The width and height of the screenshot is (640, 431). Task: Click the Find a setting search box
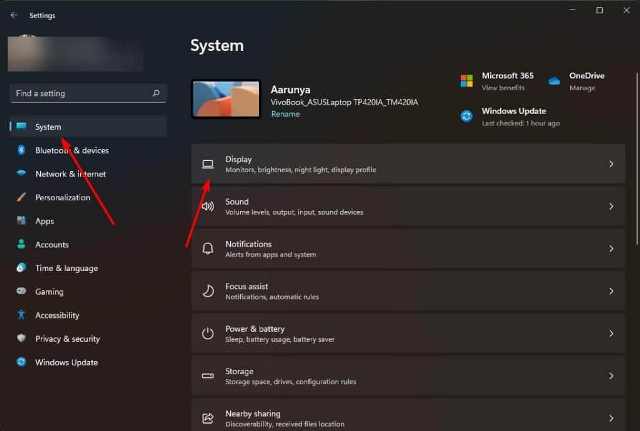tap(88, 93)
